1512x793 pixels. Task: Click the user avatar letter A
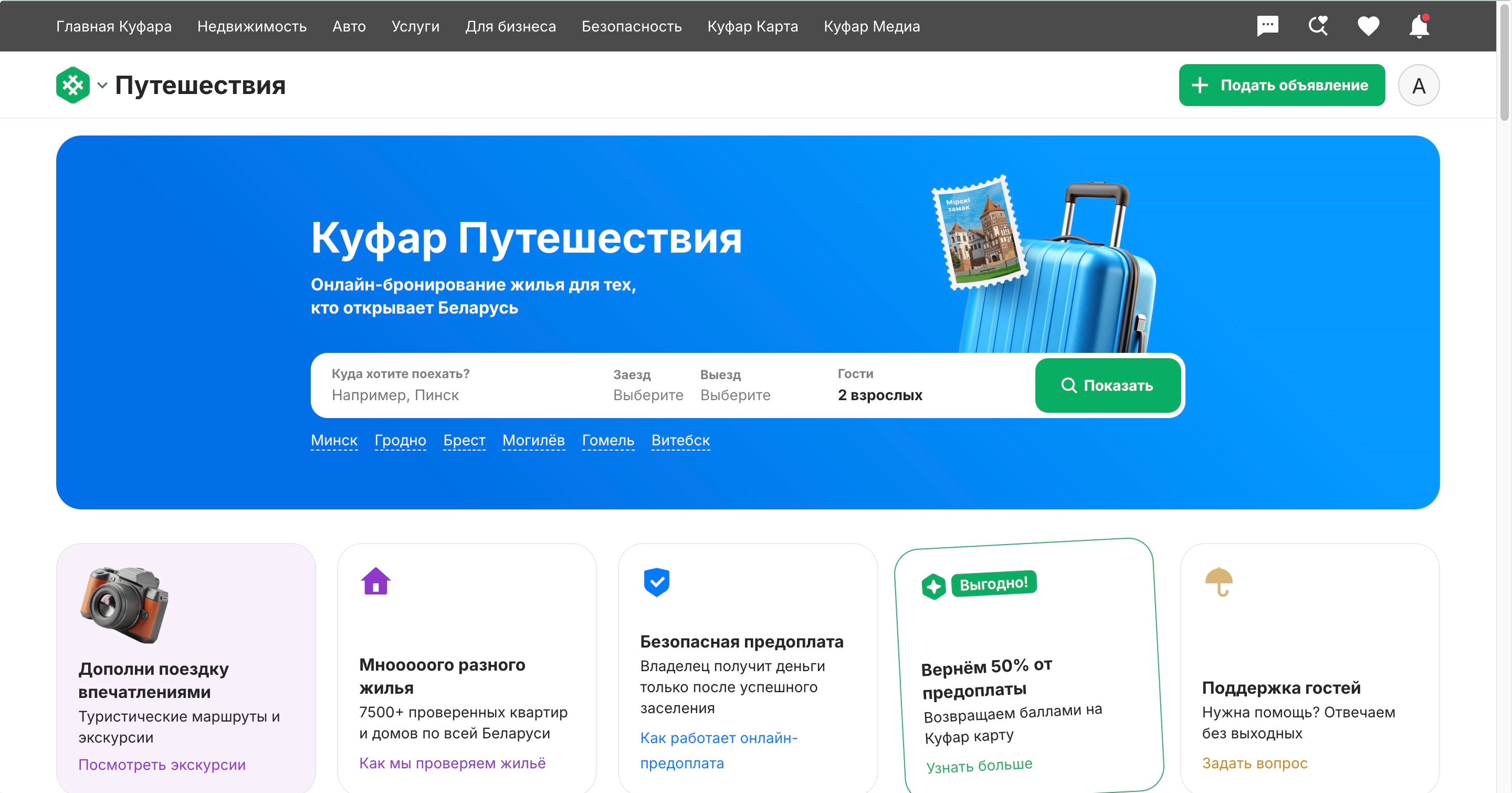(x=1418, y=86)
